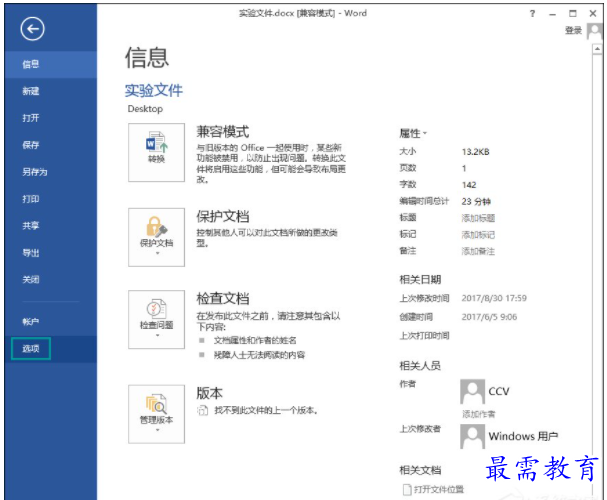
Task: Select the 导出 (Export) menu item
Action: click(51, 253)
